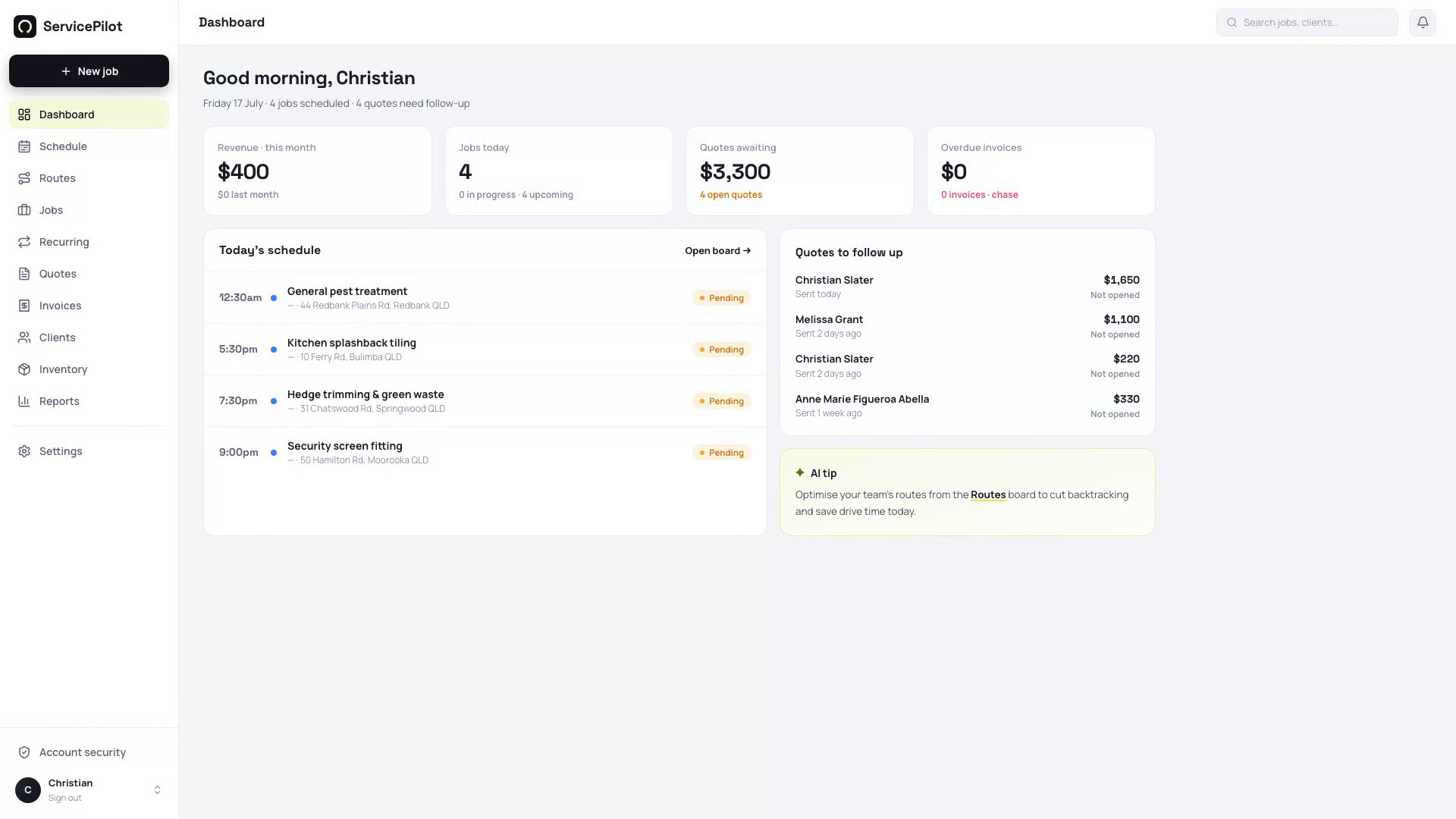Open Clients in the sidebar
Screen dimensions: 1456x819
[89, 337]
